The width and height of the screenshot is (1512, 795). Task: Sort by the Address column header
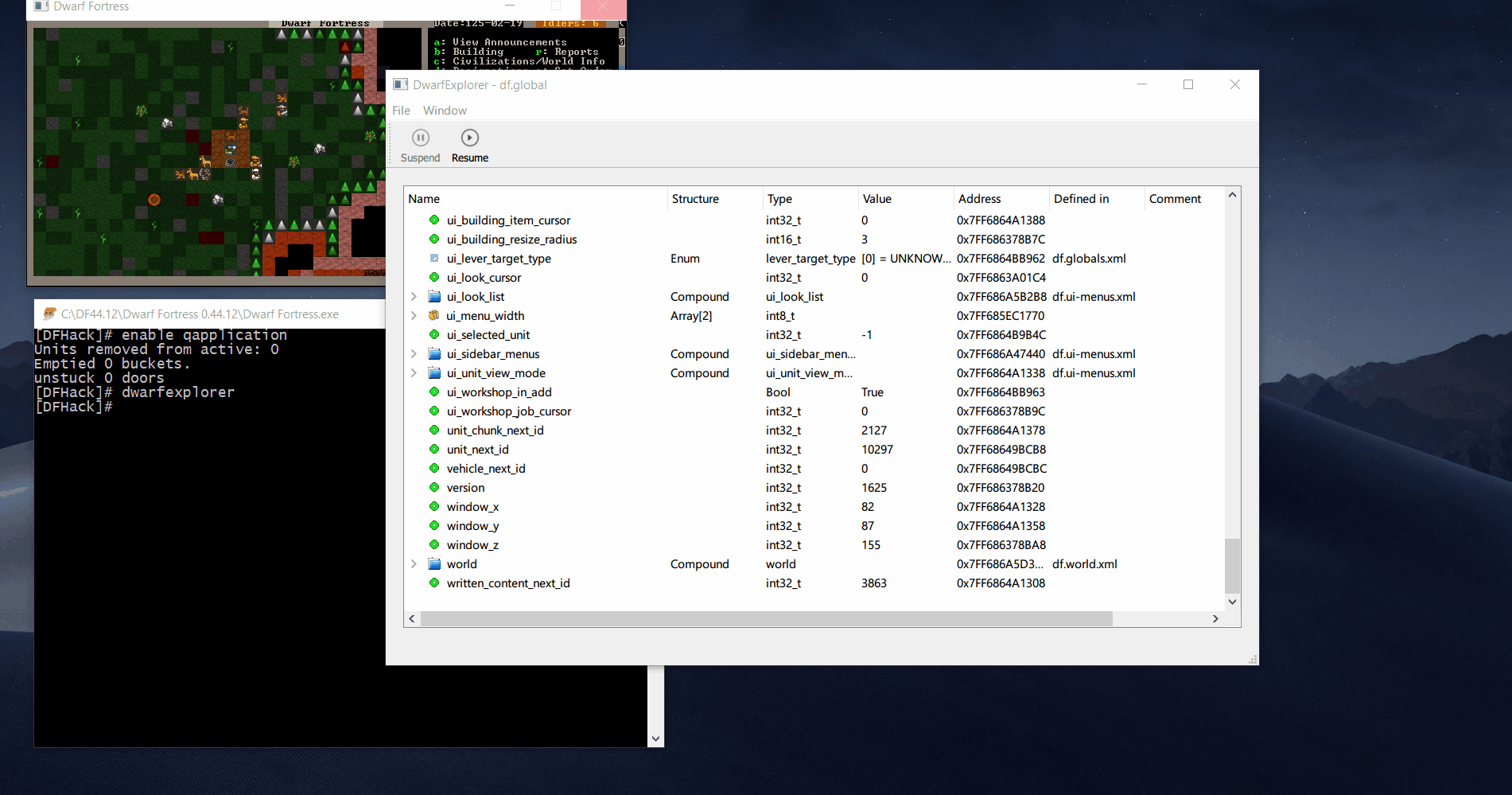(1001, 199)
